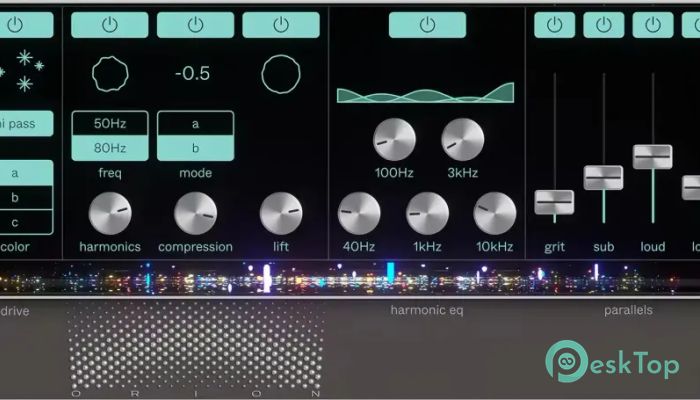
Task: Click the grit fader handle
Action: click(x=554, y=202)
